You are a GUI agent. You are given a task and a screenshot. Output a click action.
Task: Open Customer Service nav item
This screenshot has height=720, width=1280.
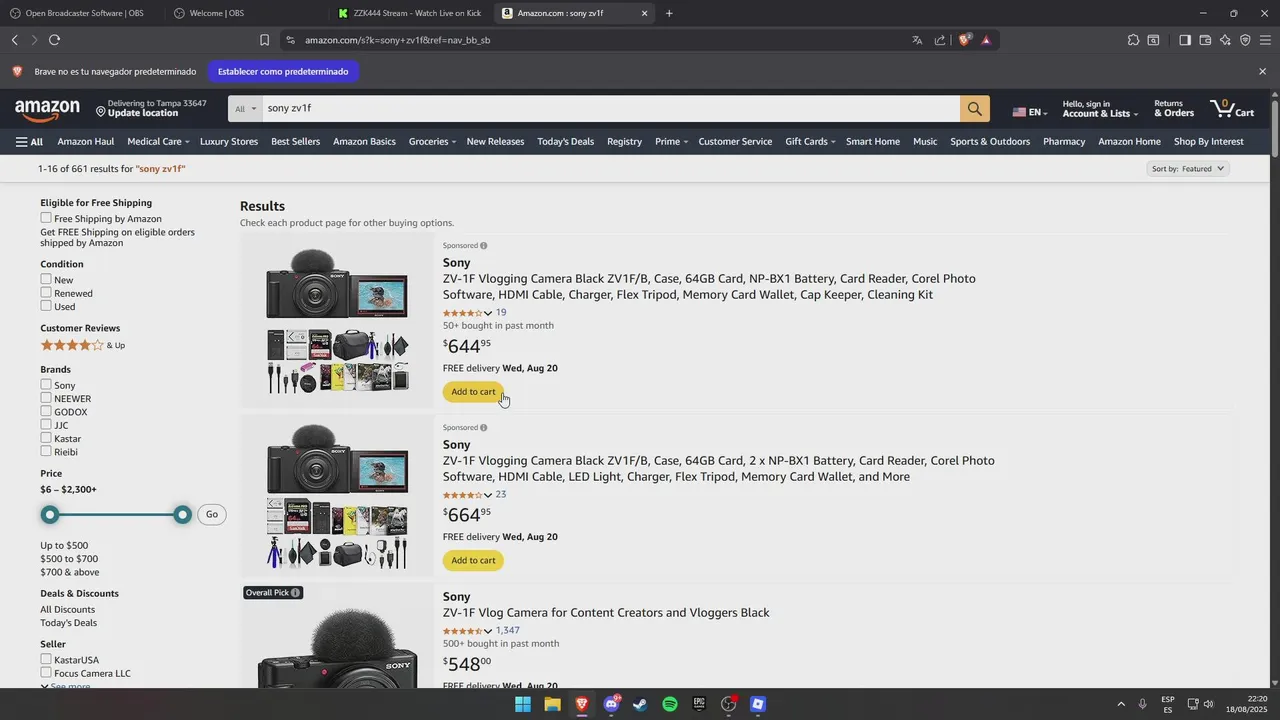click(735, 142)
